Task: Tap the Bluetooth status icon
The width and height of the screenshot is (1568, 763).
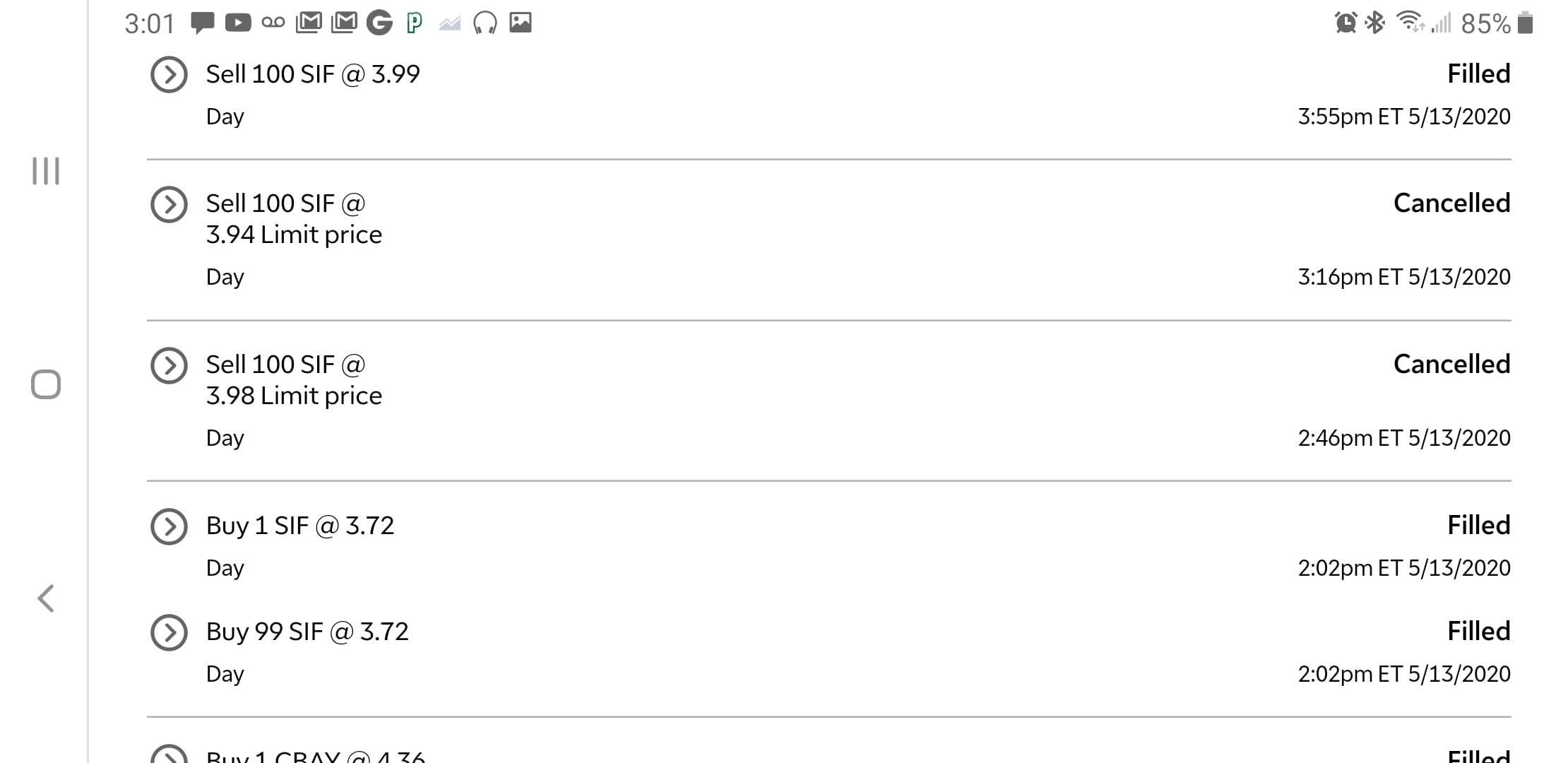Action: [1374, 23]
